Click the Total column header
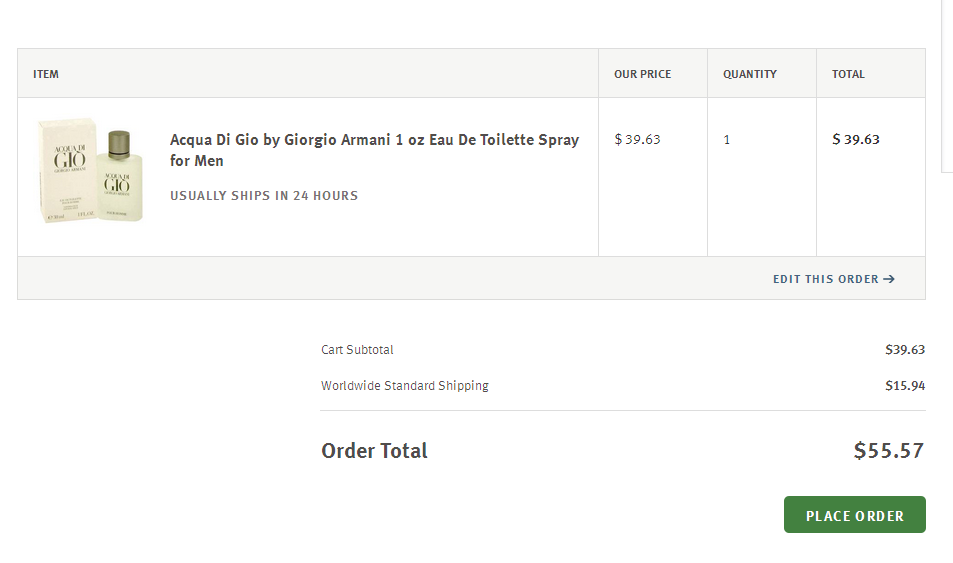 coord(848,74)
